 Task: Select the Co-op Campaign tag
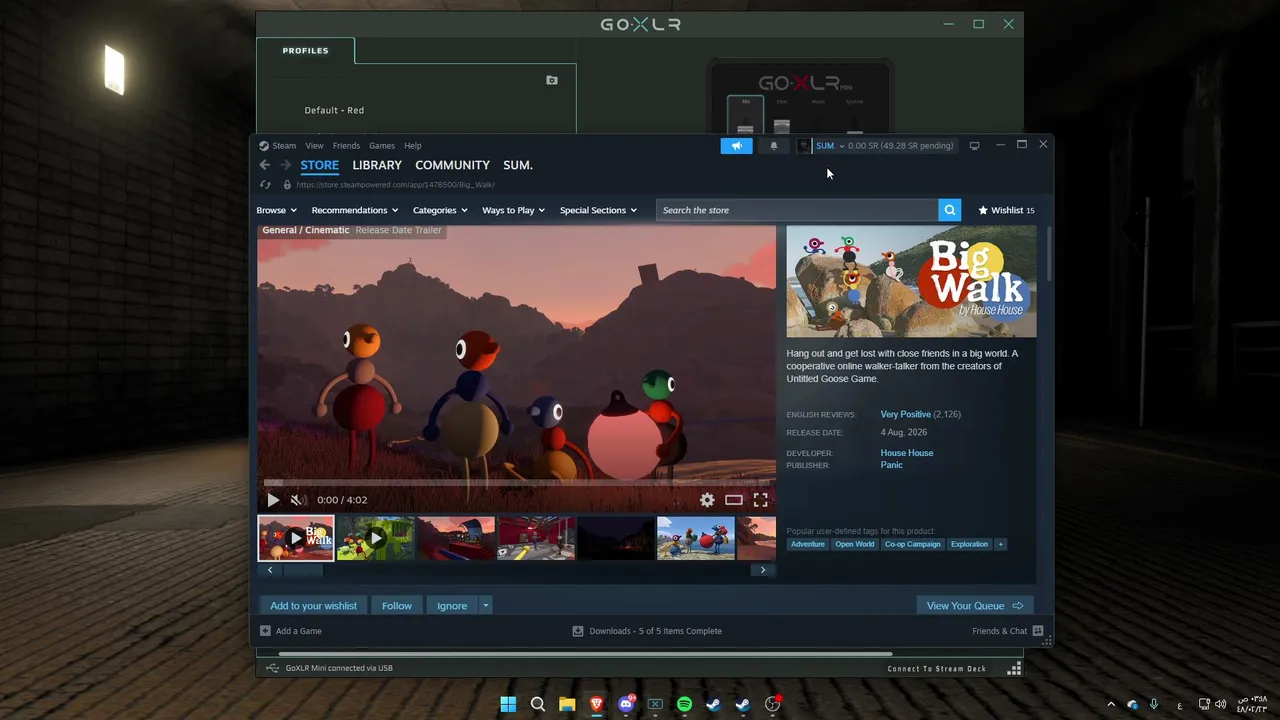pyautogui.click(x=912, y=544)
